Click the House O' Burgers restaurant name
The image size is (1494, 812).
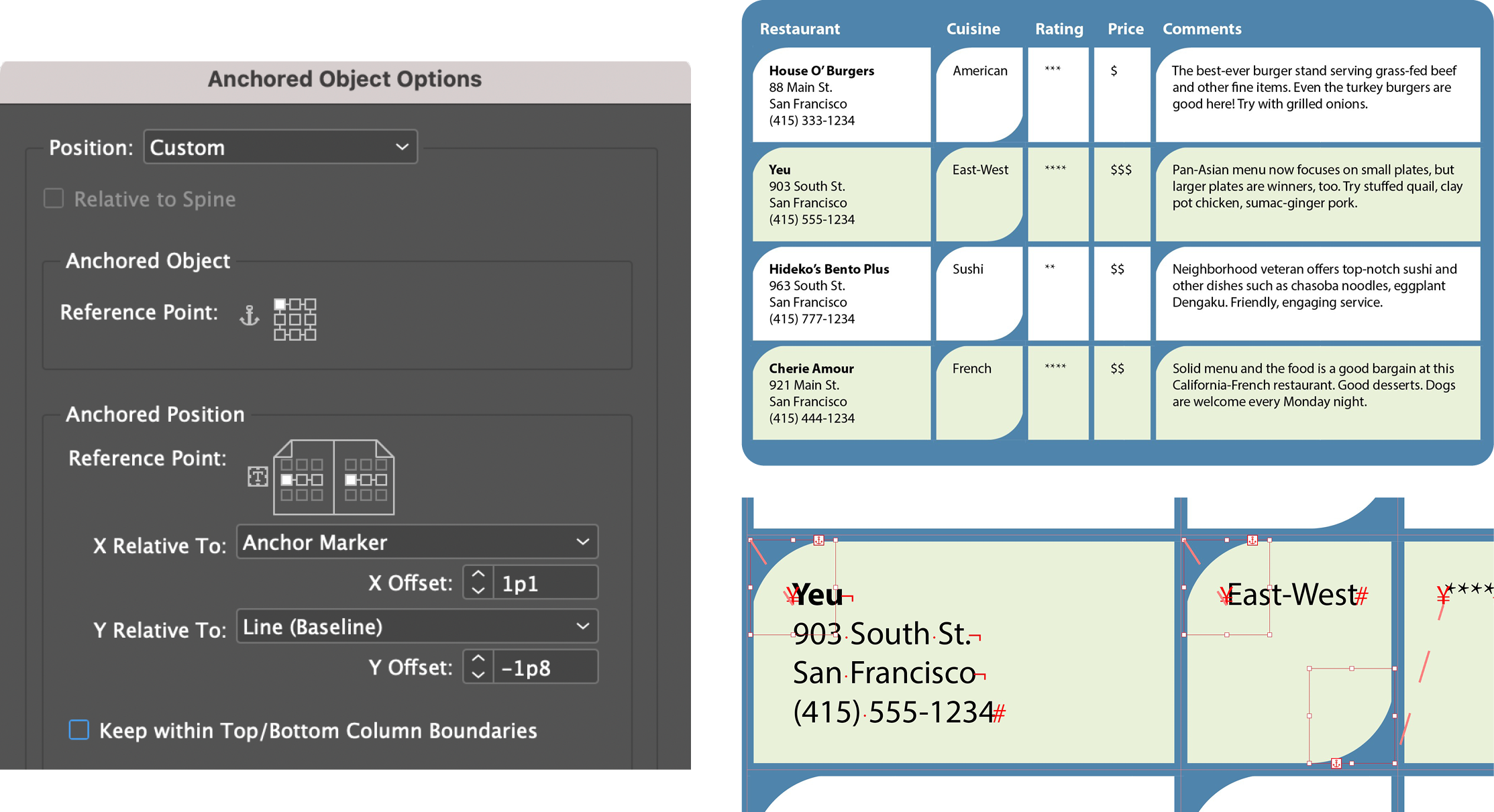(x=822, y=70)
